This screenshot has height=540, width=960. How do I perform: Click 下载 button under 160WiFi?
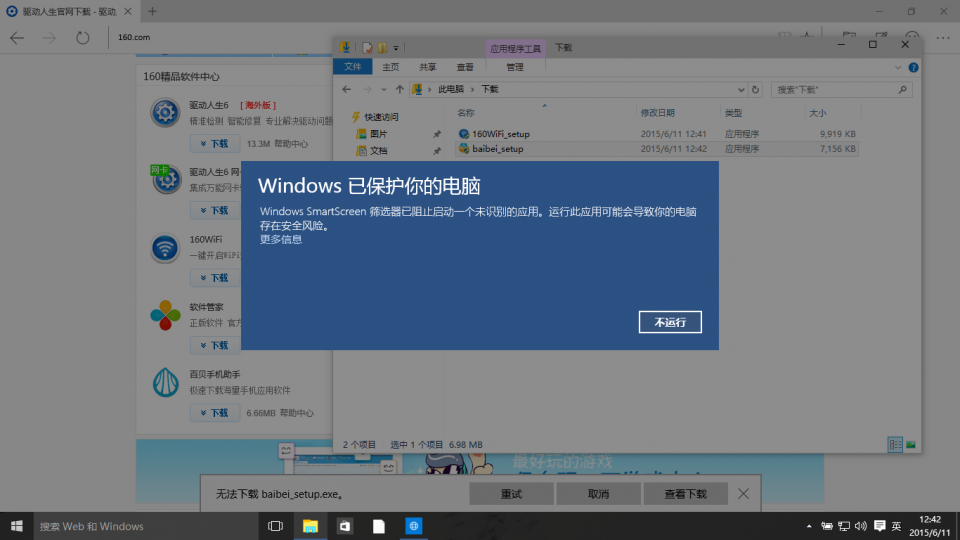tap(214, 278)
